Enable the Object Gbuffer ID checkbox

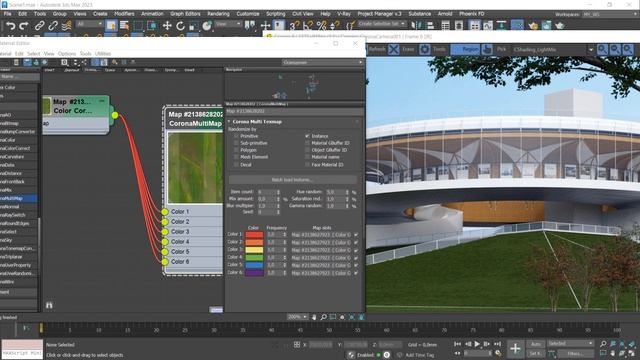tap(307, 150)
